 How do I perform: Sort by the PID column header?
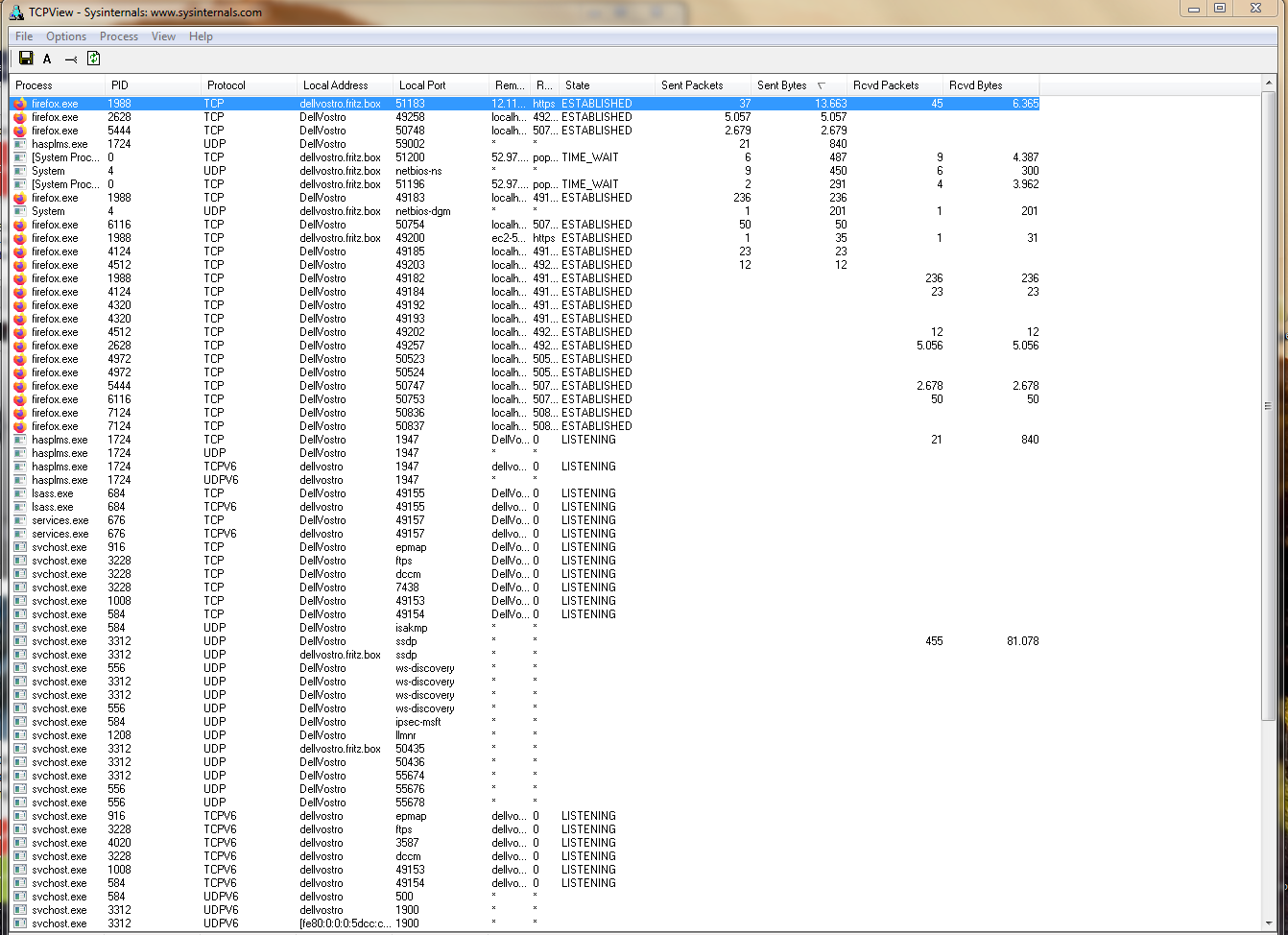pyautogui.click(x=153, y=85)
